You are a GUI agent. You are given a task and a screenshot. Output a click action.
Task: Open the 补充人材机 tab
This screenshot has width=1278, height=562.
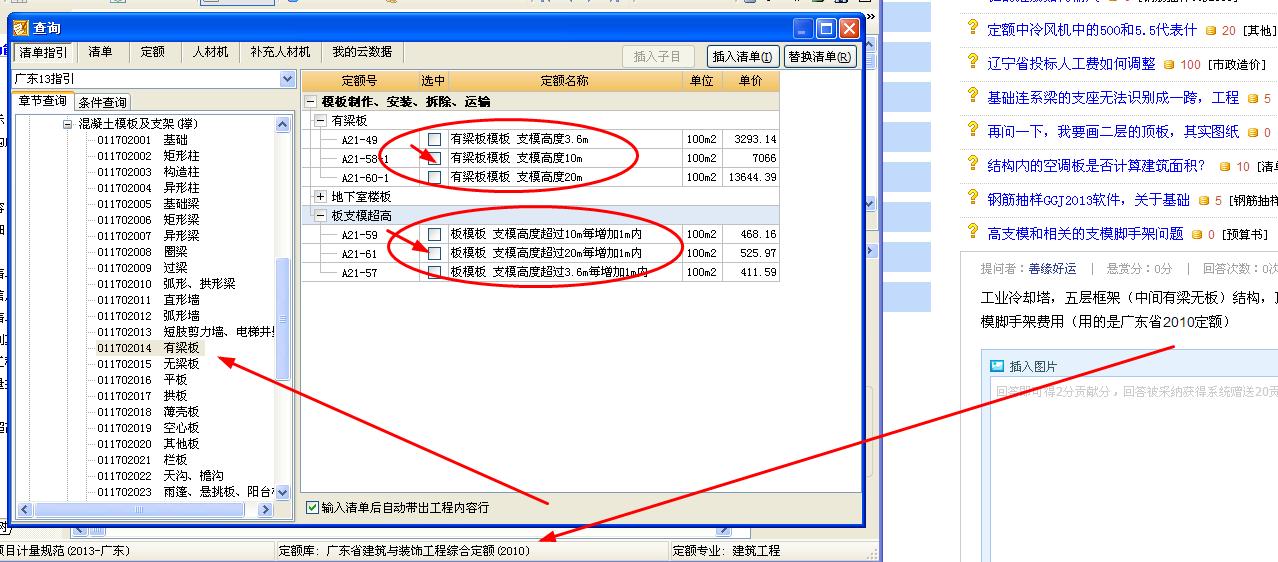pos(280,52)
